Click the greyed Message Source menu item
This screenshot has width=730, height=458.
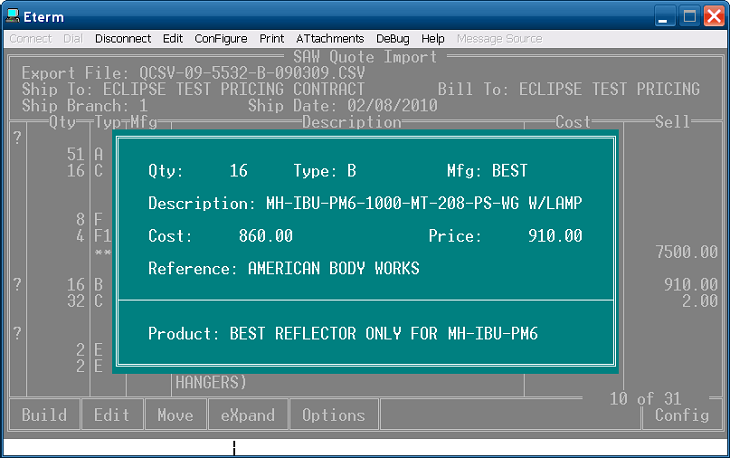(500, 39)
